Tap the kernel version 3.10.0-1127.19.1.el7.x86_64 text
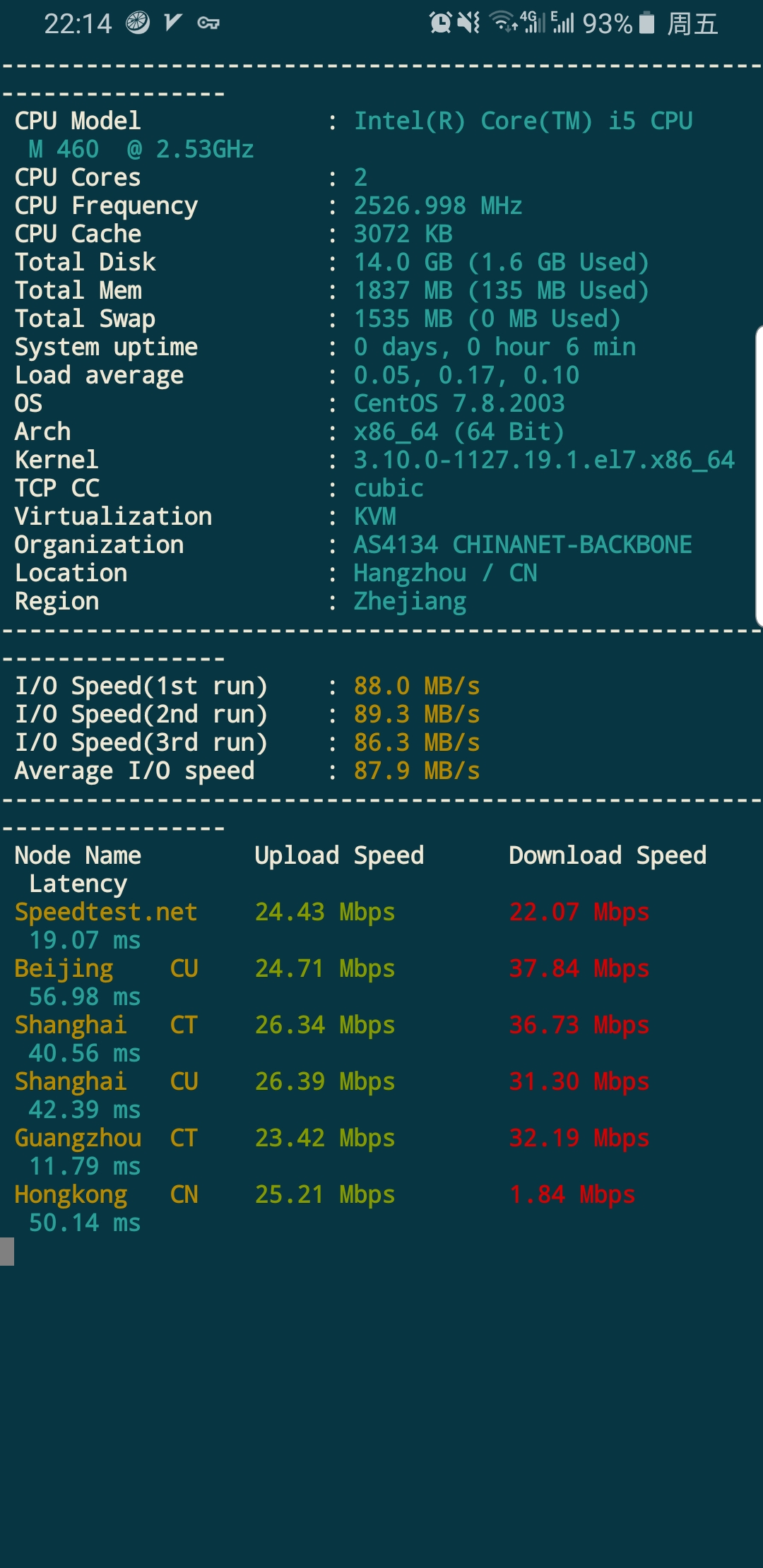 (544, 460)
